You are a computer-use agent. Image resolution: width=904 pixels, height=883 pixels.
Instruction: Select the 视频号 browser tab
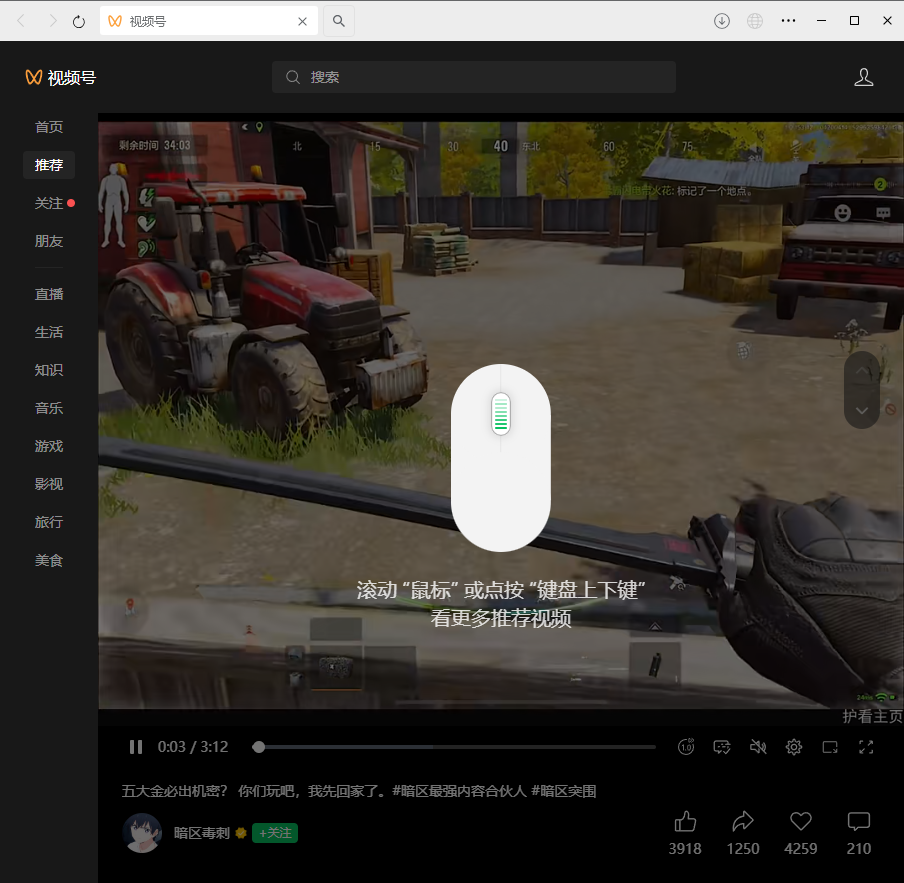coord(209,21)
